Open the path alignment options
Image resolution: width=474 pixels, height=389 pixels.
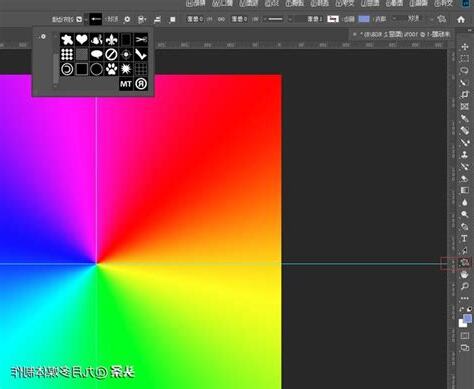point(157,20)
